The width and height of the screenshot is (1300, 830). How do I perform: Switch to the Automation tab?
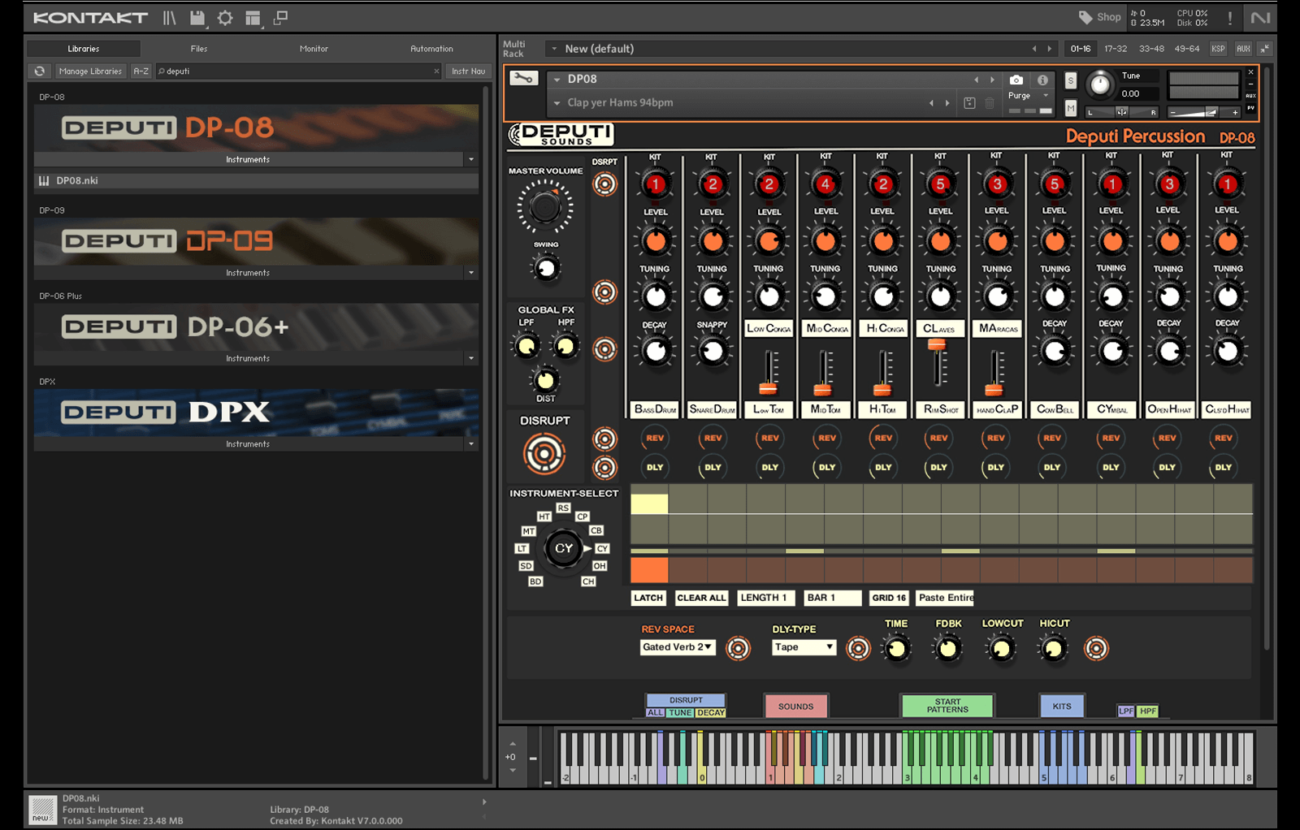pos(431,48)
